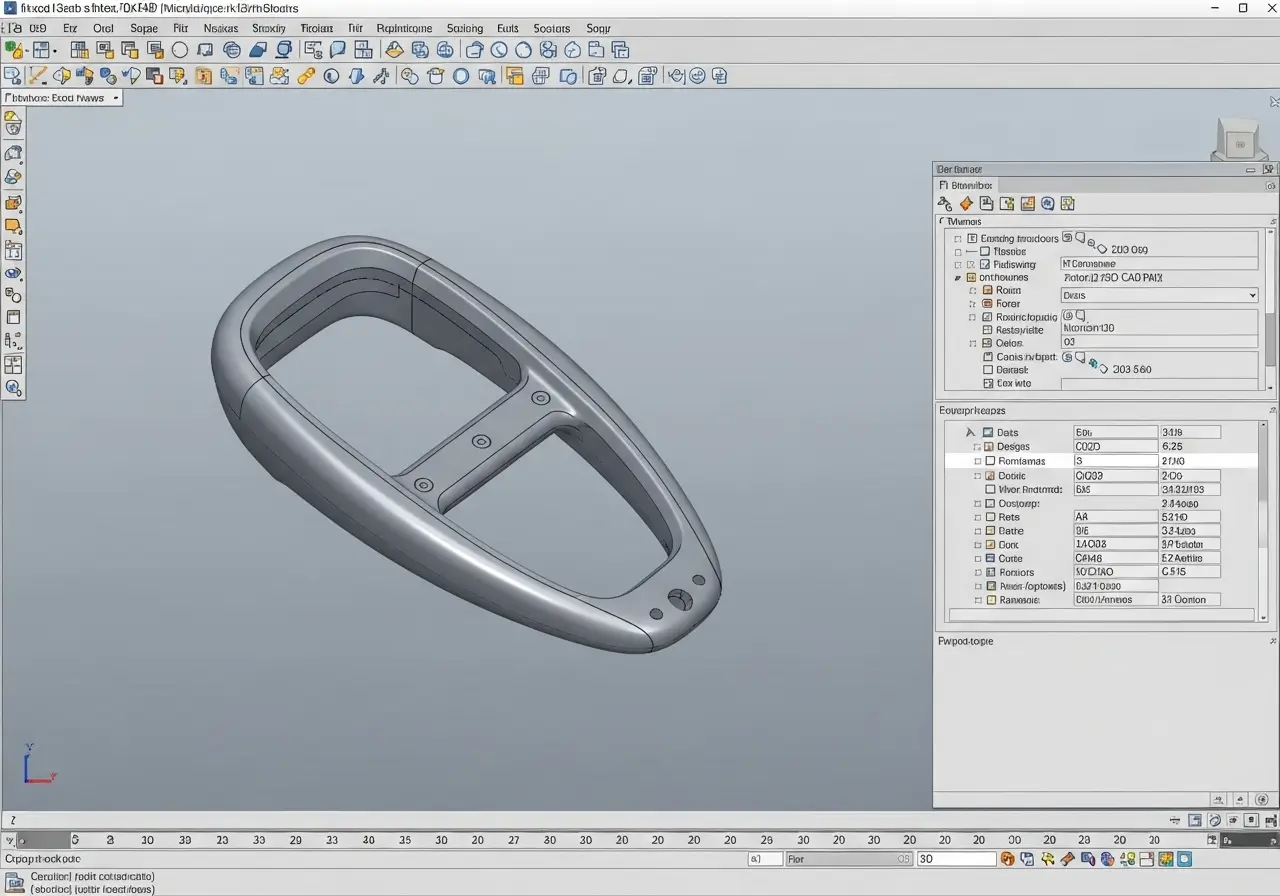Viewport: 1280px width, 896px height.
Task: Click the blue eye icon in left sidebar
Action: (13, 273)
